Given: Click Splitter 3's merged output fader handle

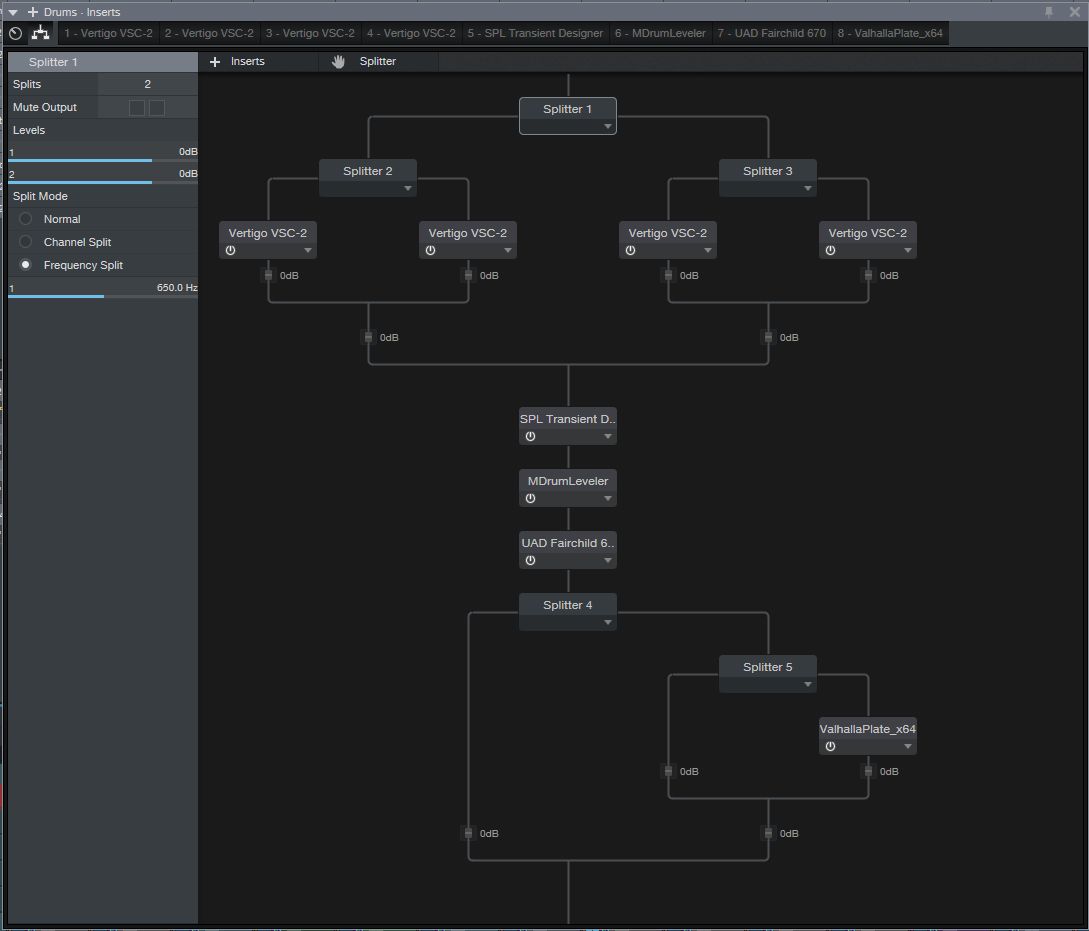Looking at the screenshot, I should click(768, 337).
